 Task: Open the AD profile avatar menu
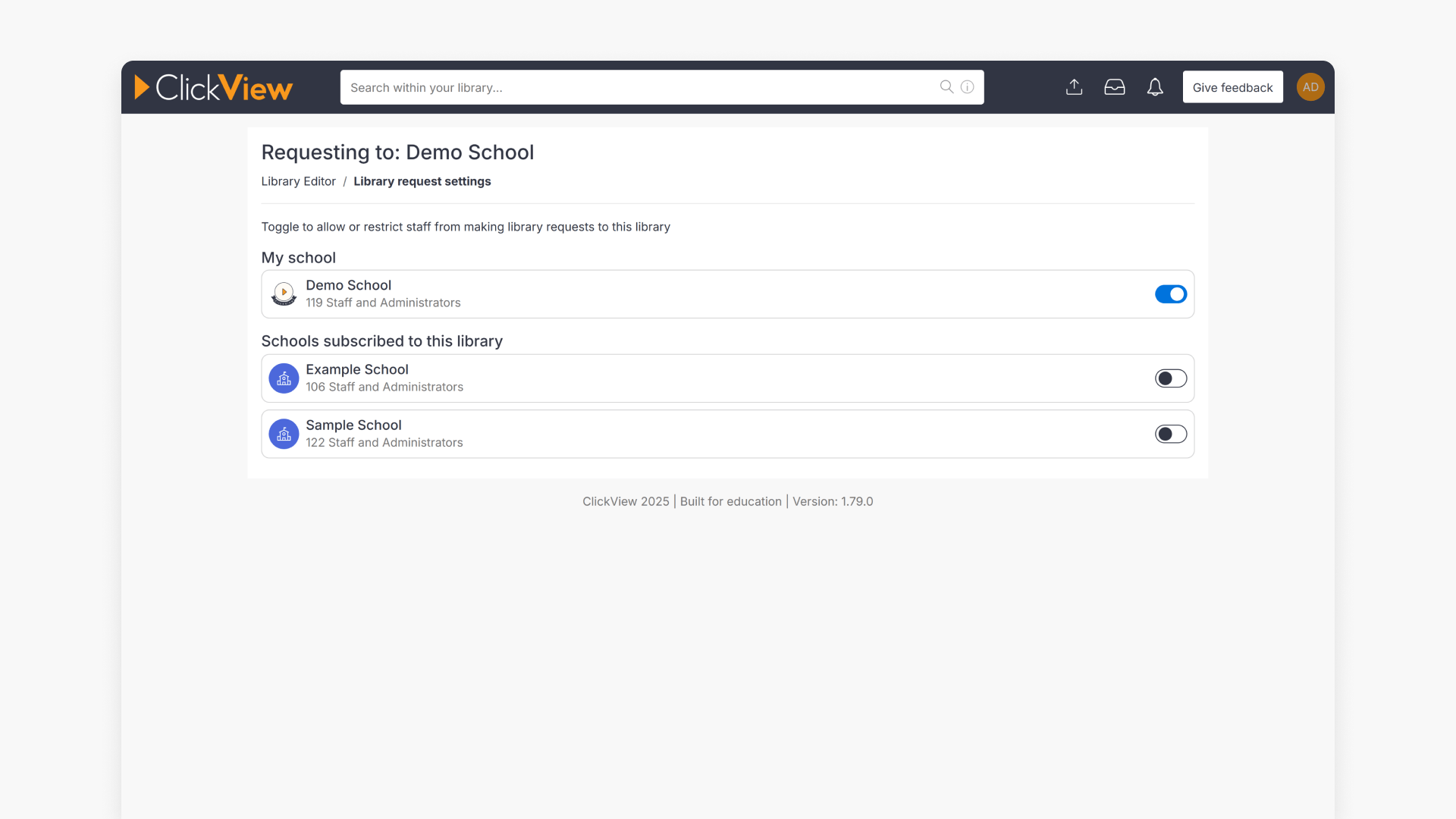(x=1310, y=87)
